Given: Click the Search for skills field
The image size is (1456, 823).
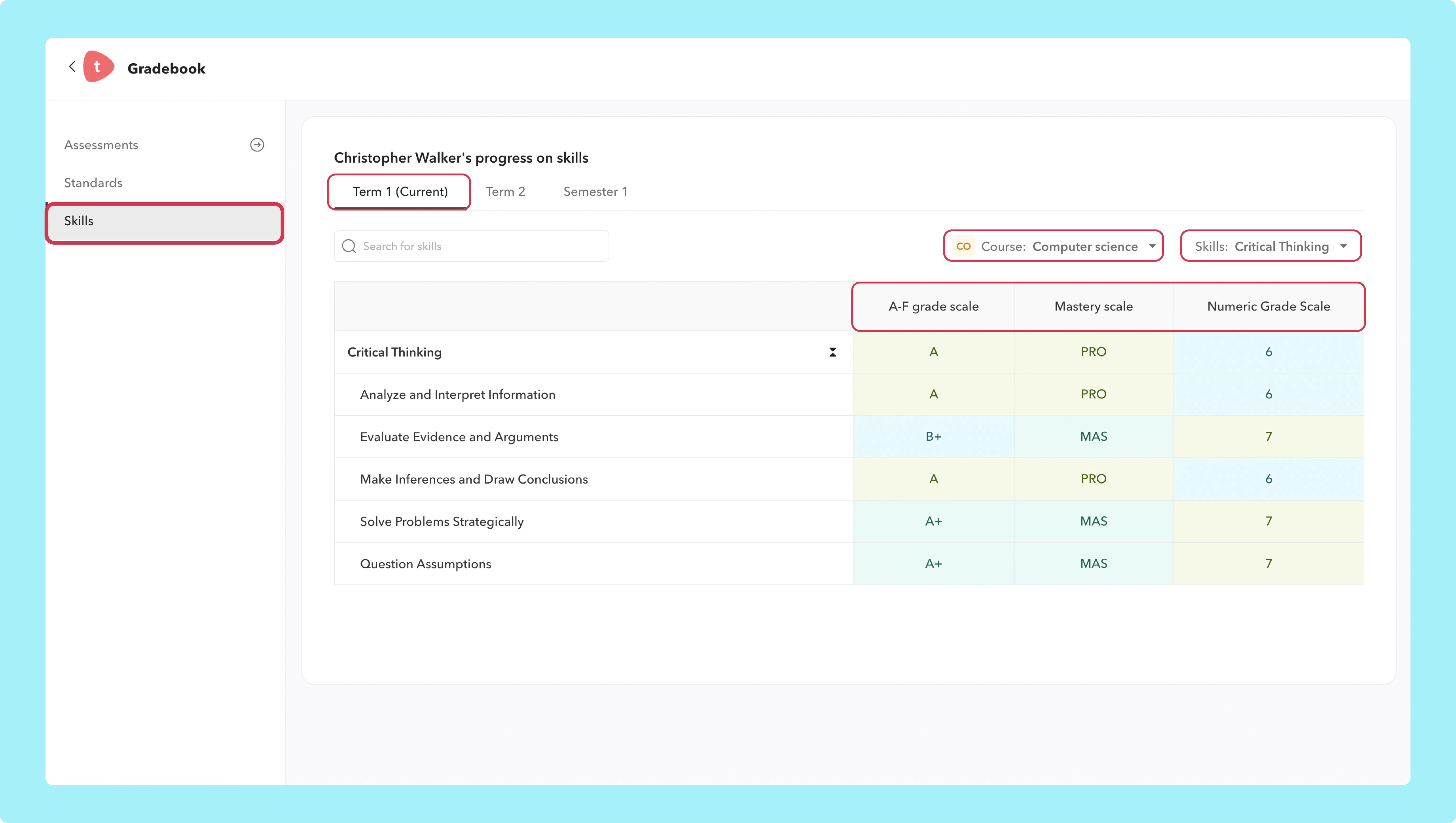Looking at the screenshot, I should click(x=471, y=247).
